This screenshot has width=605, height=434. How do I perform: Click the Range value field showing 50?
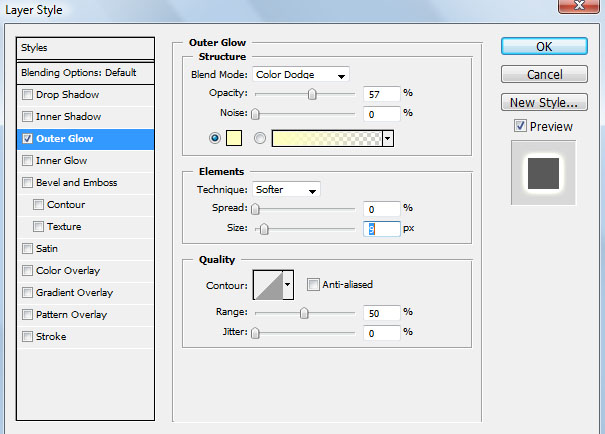tap(382, 313)
